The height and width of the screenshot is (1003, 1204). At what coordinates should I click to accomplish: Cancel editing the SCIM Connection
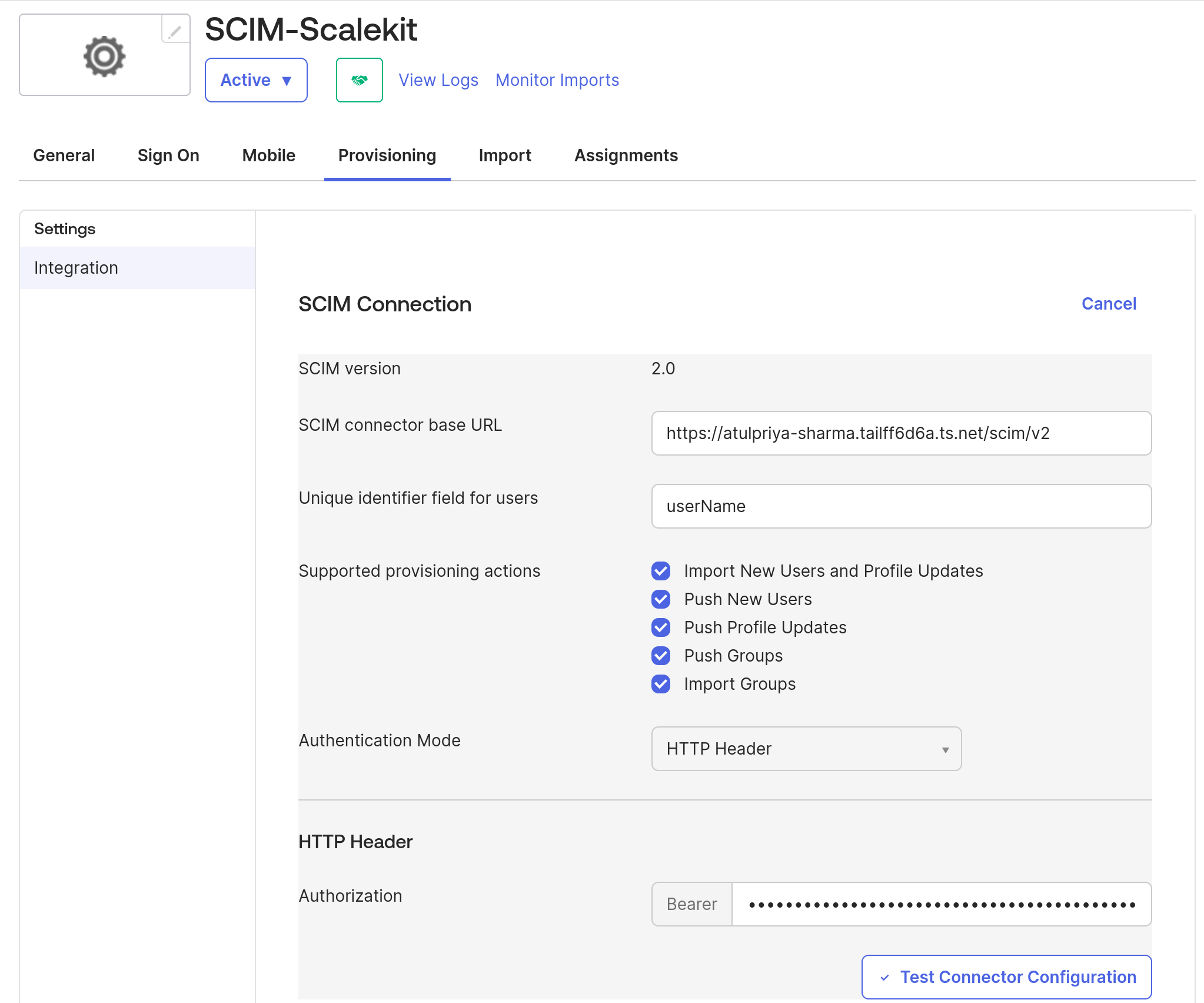[x=1109, y=304]
